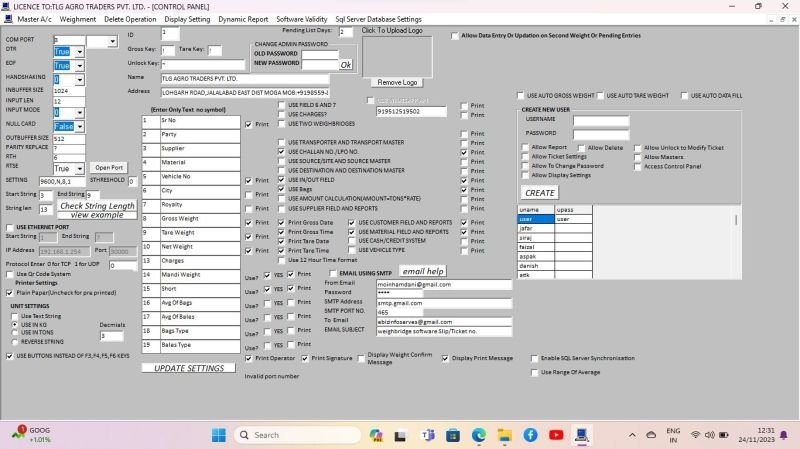Toggle USE ETHERNET PORT checkbox

10,227
